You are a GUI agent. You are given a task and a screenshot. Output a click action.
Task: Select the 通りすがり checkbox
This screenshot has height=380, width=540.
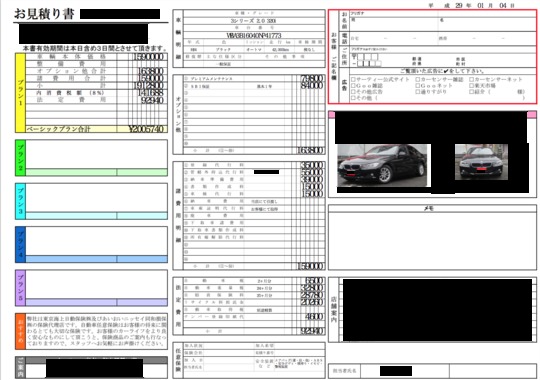point(418,92)
